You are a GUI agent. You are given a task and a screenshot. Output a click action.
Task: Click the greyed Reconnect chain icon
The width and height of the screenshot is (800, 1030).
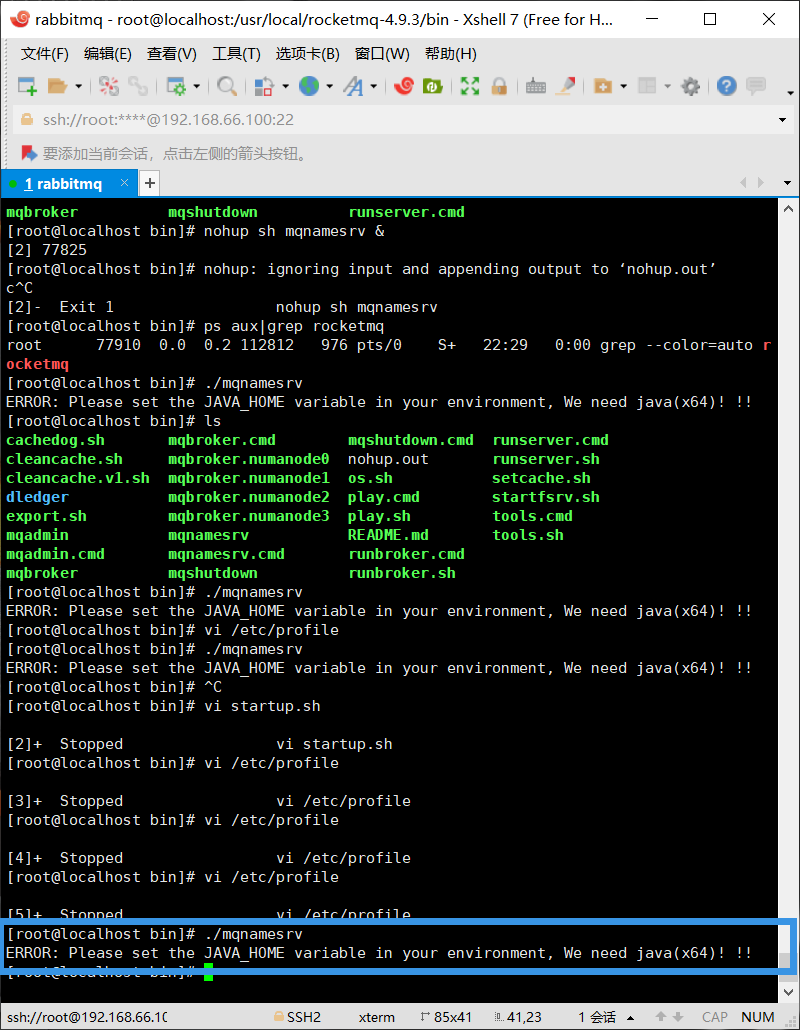pos(138,86)
